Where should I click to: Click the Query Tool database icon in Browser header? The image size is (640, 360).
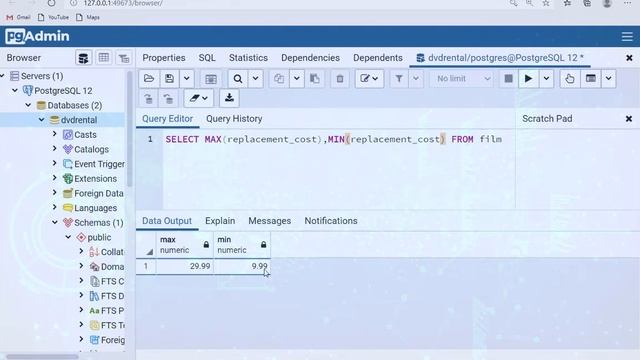coord(83,58)
